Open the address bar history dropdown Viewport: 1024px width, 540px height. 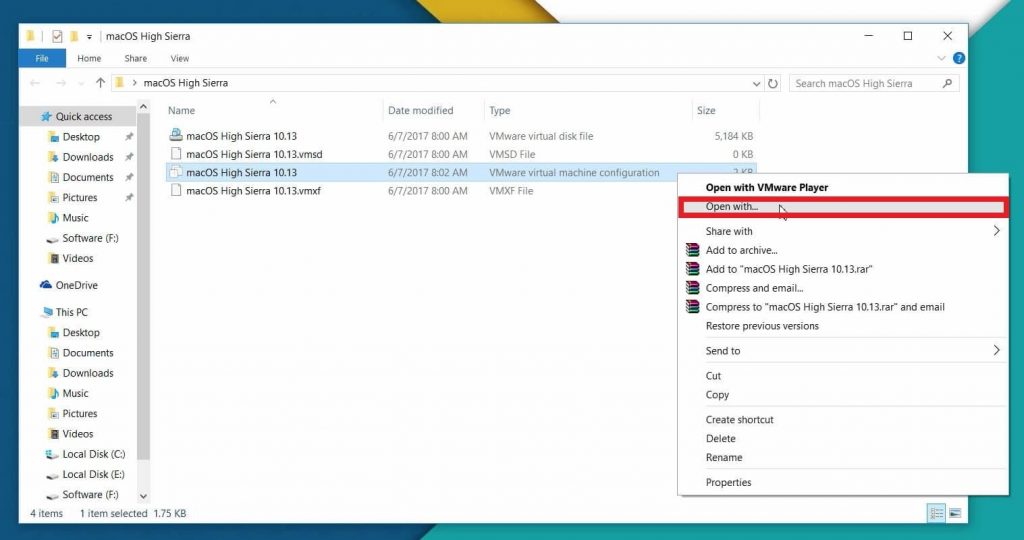point(756,84)
